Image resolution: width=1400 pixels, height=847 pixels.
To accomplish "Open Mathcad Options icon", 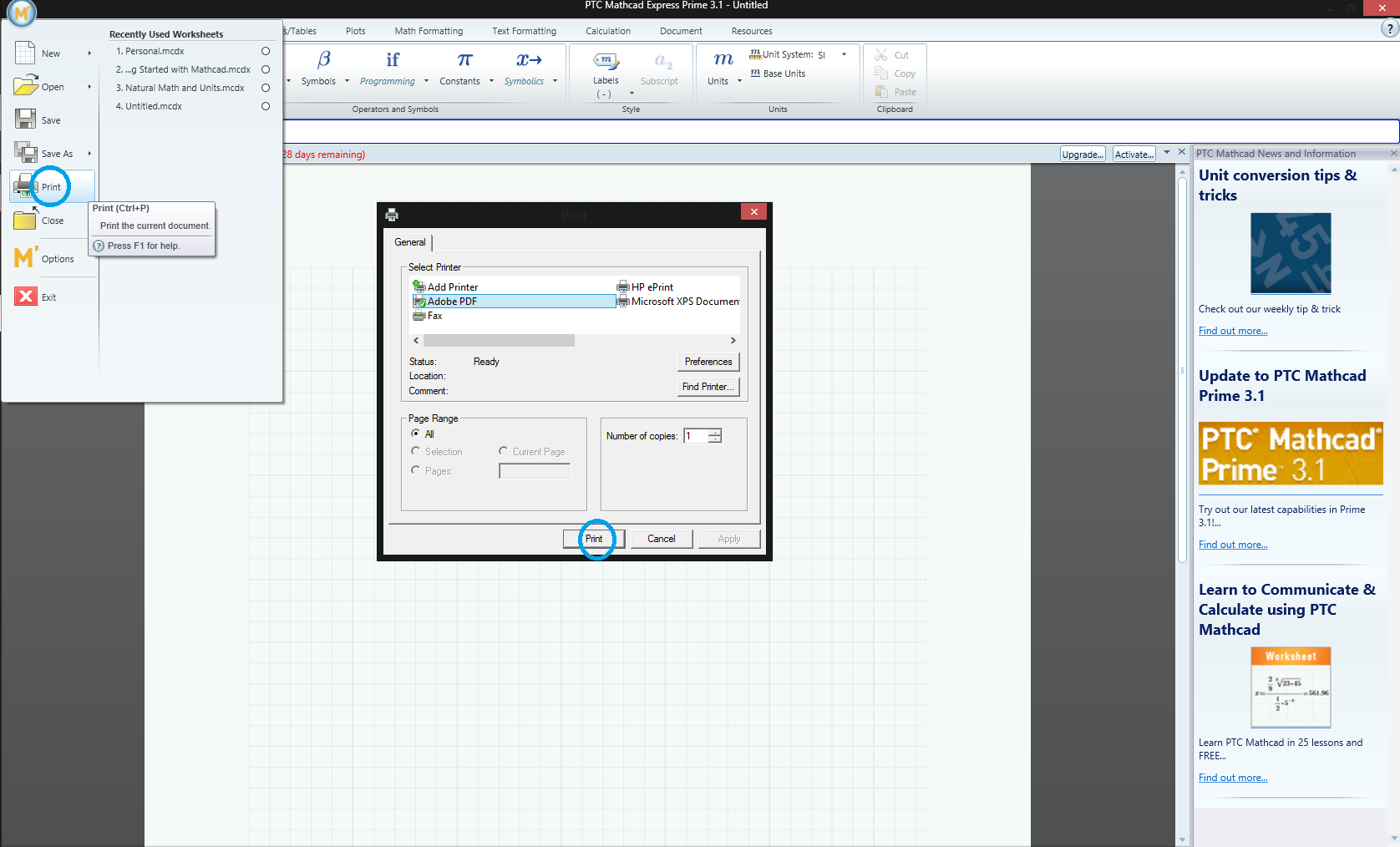I will point(26,258).
